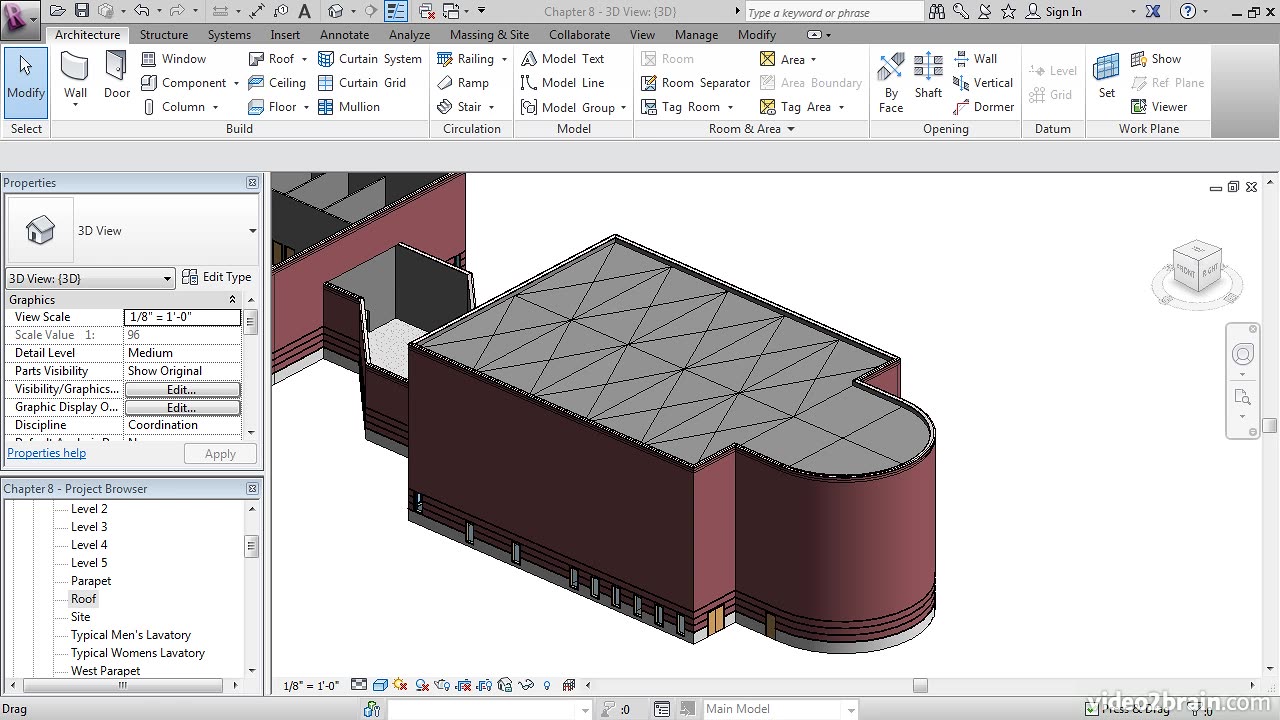
Task: Select the Curtain Grid tool
Action: (362, 83)
